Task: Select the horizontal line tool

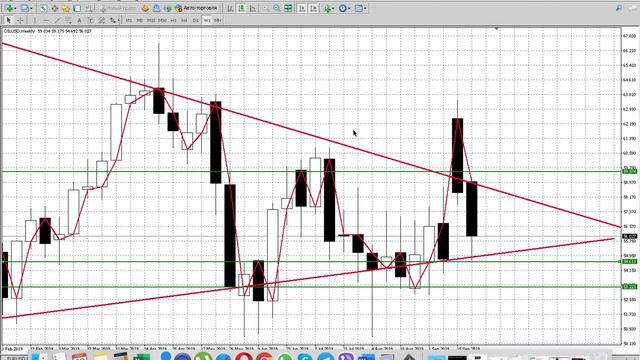Action: (46, 20)
